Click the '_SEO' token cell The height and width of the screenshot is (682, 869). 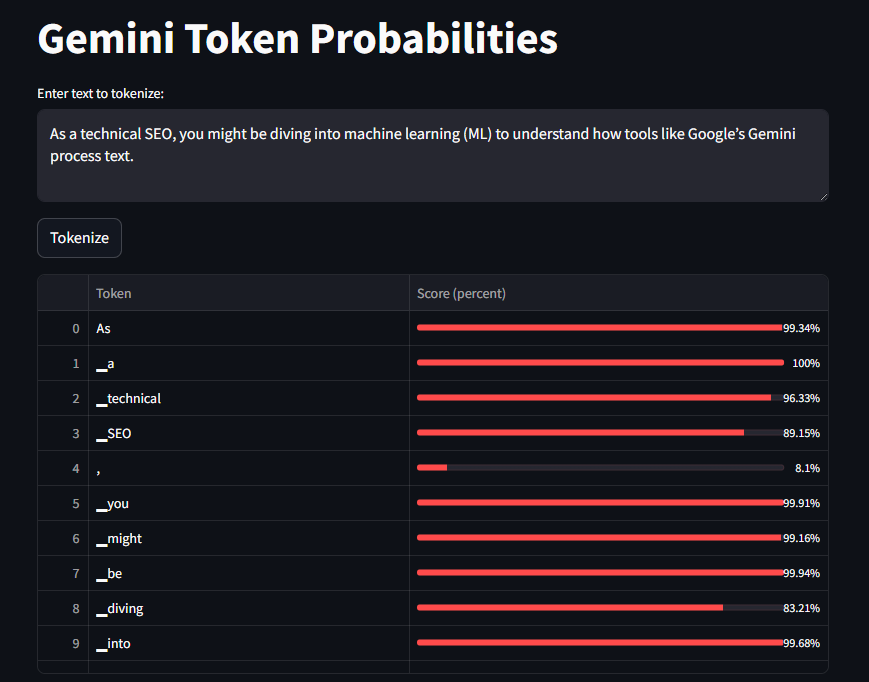point(249,433)
